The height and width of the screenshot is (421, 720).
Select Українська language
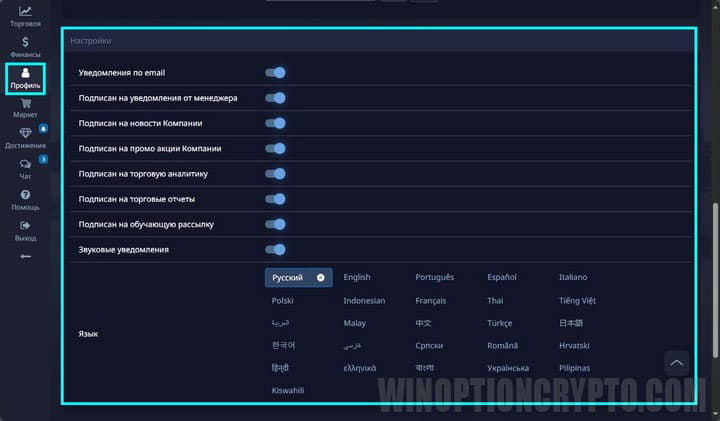[x=508, y=368]
